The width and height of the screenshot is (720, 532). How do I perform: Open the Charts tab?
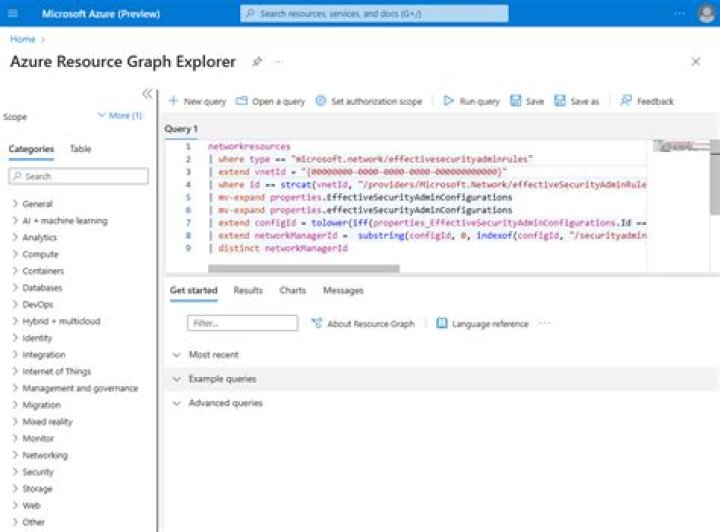coord(292,291)
